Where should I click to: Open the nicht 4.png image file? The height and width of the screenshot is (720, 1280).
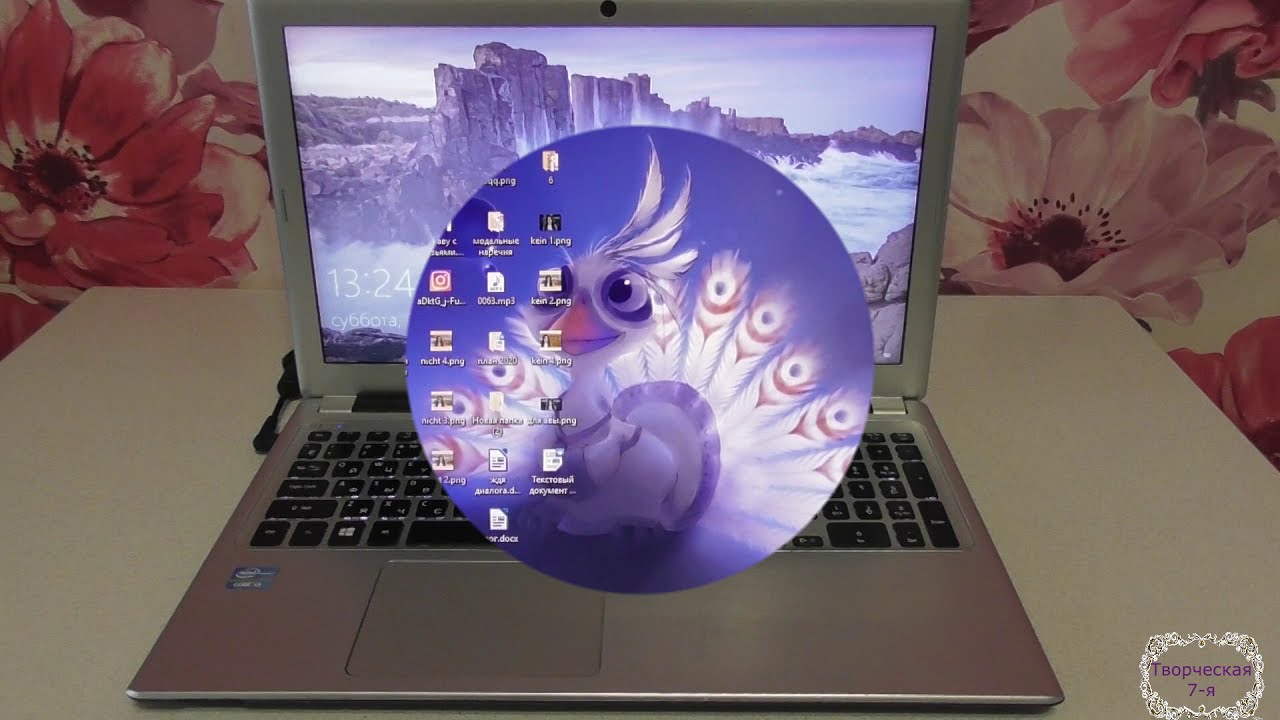[x=441, y=347]
